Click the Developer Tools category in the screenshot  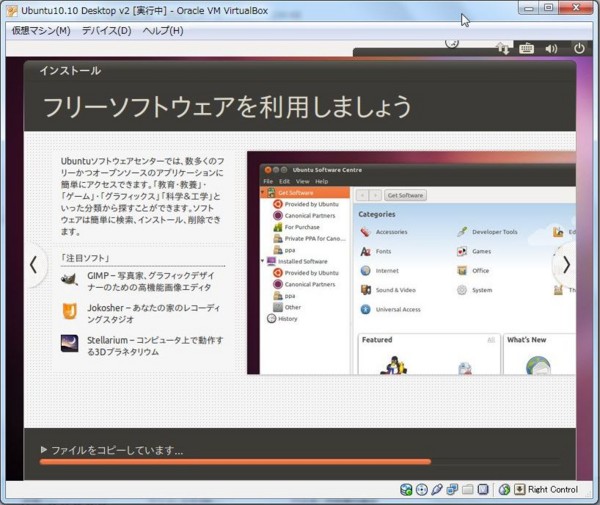pyautogui.click(x=487, y=232)
